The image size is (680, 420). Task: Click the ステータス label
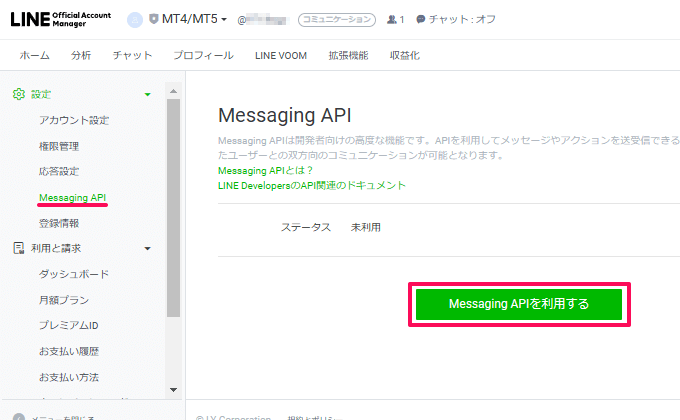coord(306,227)
